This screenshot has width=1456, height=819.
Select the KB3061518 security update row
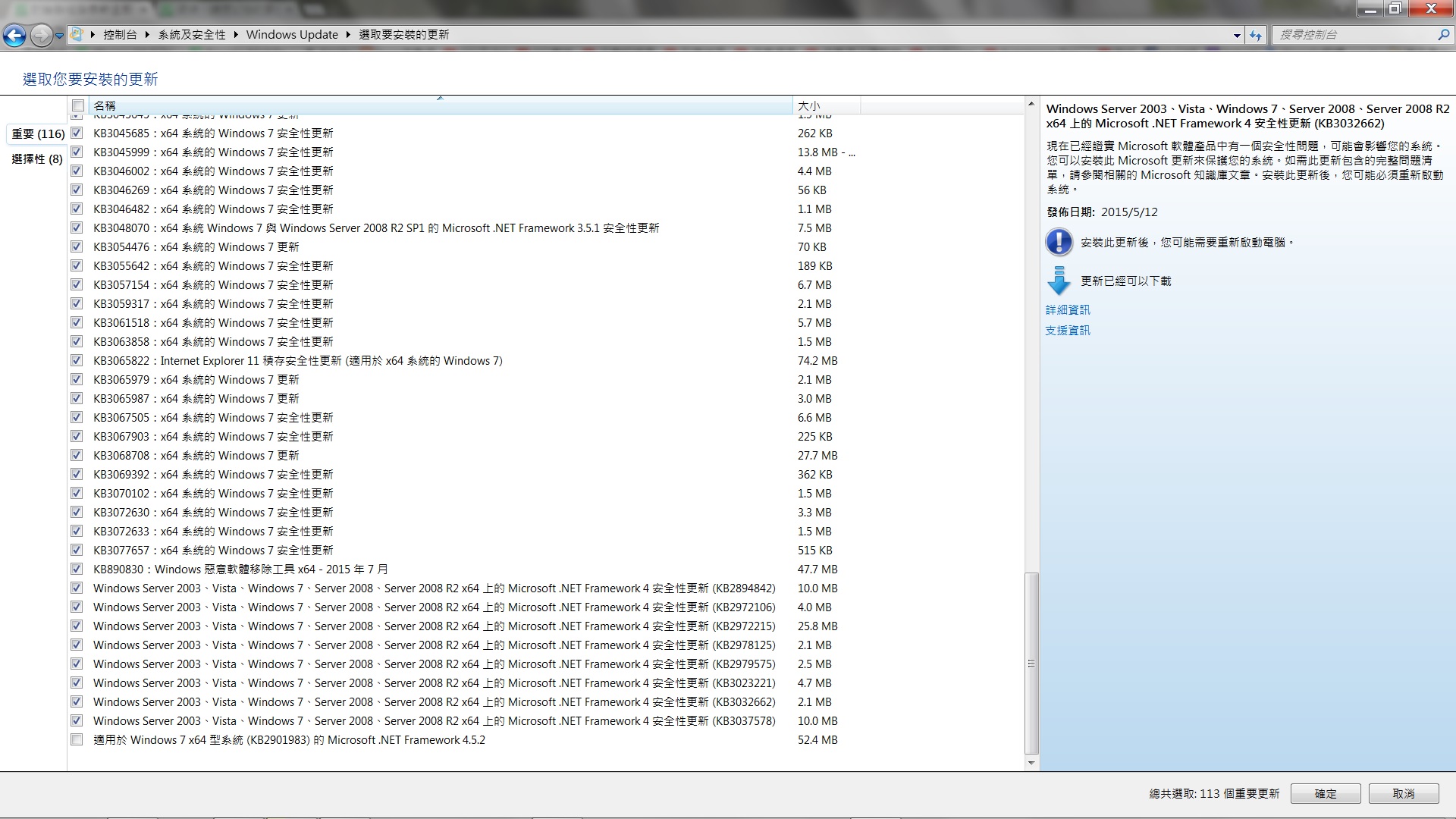pyautogui.click(x=546, y=323)
